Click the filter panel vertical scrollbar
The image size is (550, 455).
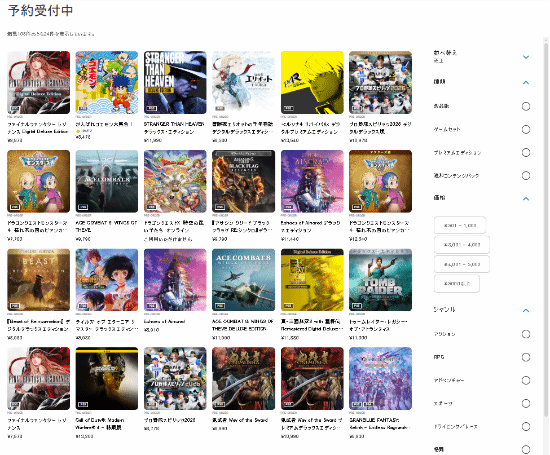[x=545, y=228]
